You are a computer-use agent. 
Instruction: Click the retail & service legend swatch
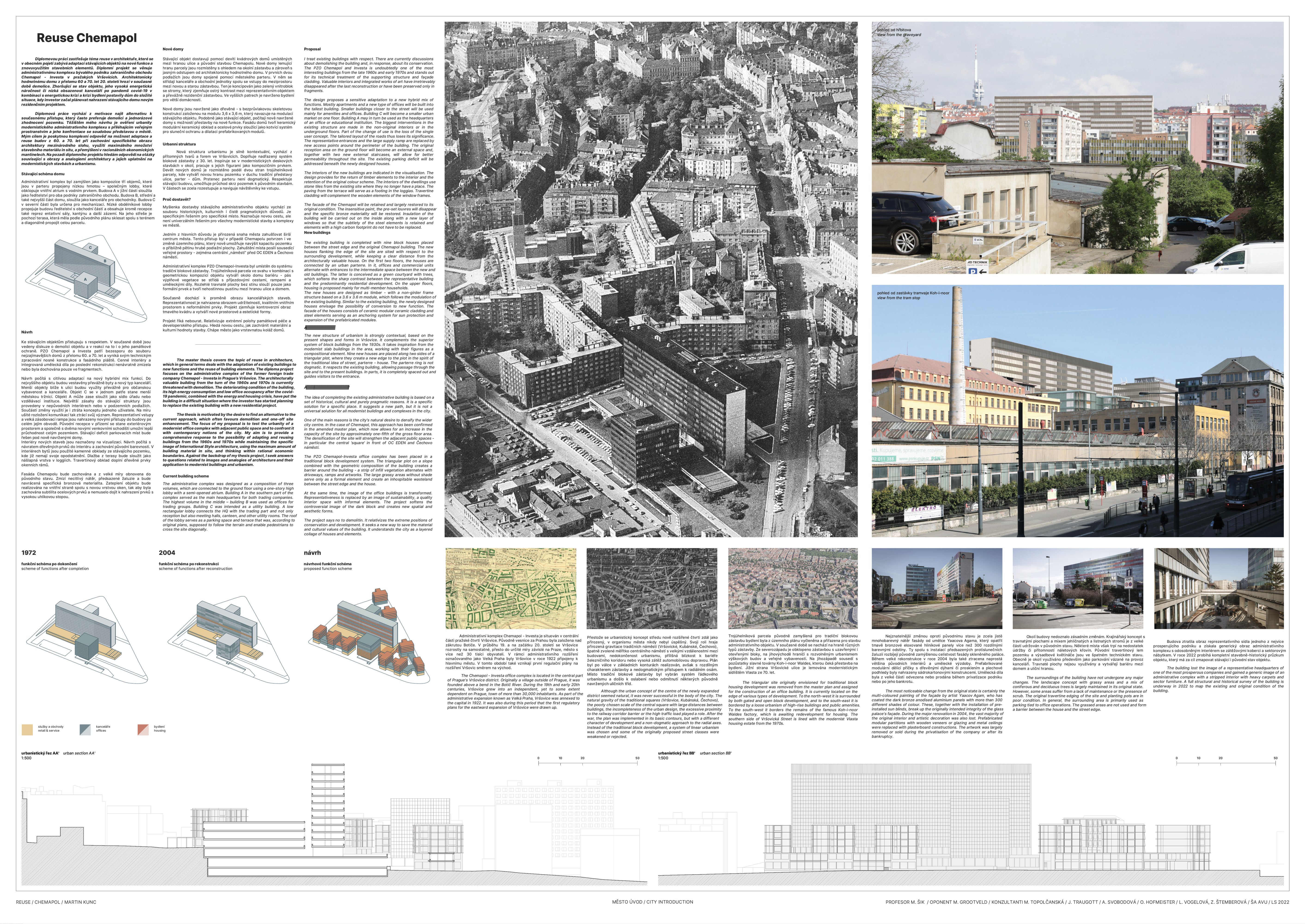pyautogui.click(x=27, y=729)
